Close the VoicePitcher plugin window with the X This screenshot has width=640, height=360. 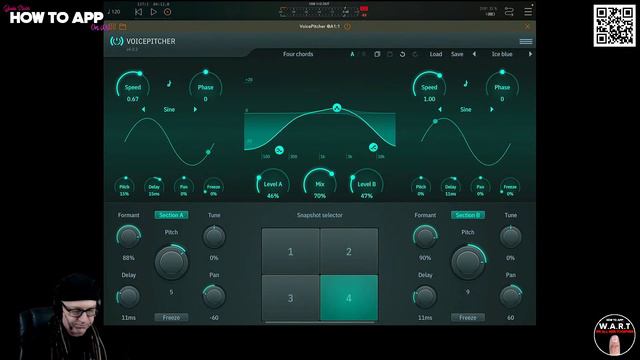click(527, 27)
